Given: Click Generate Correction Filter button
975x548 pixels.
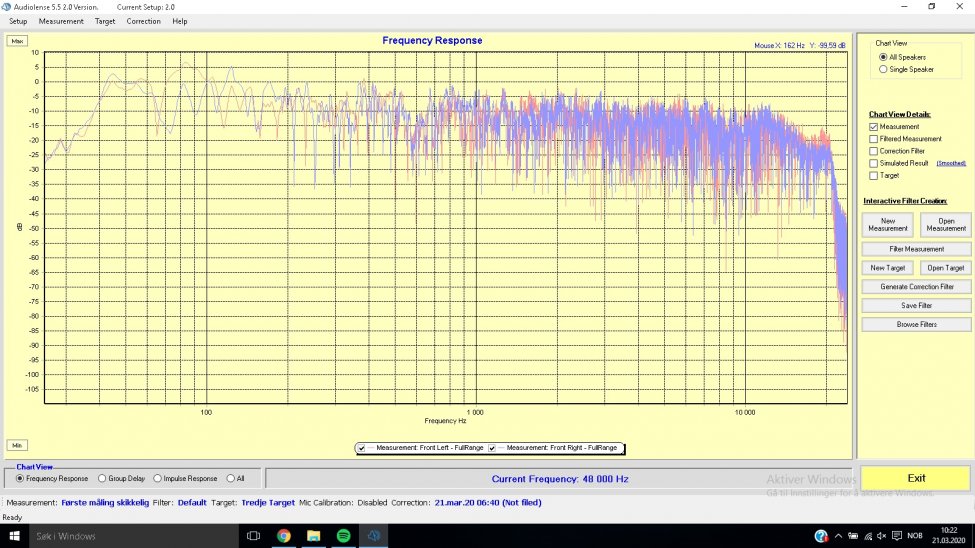Looking at the screenshot, I should (x=917, y=287).
